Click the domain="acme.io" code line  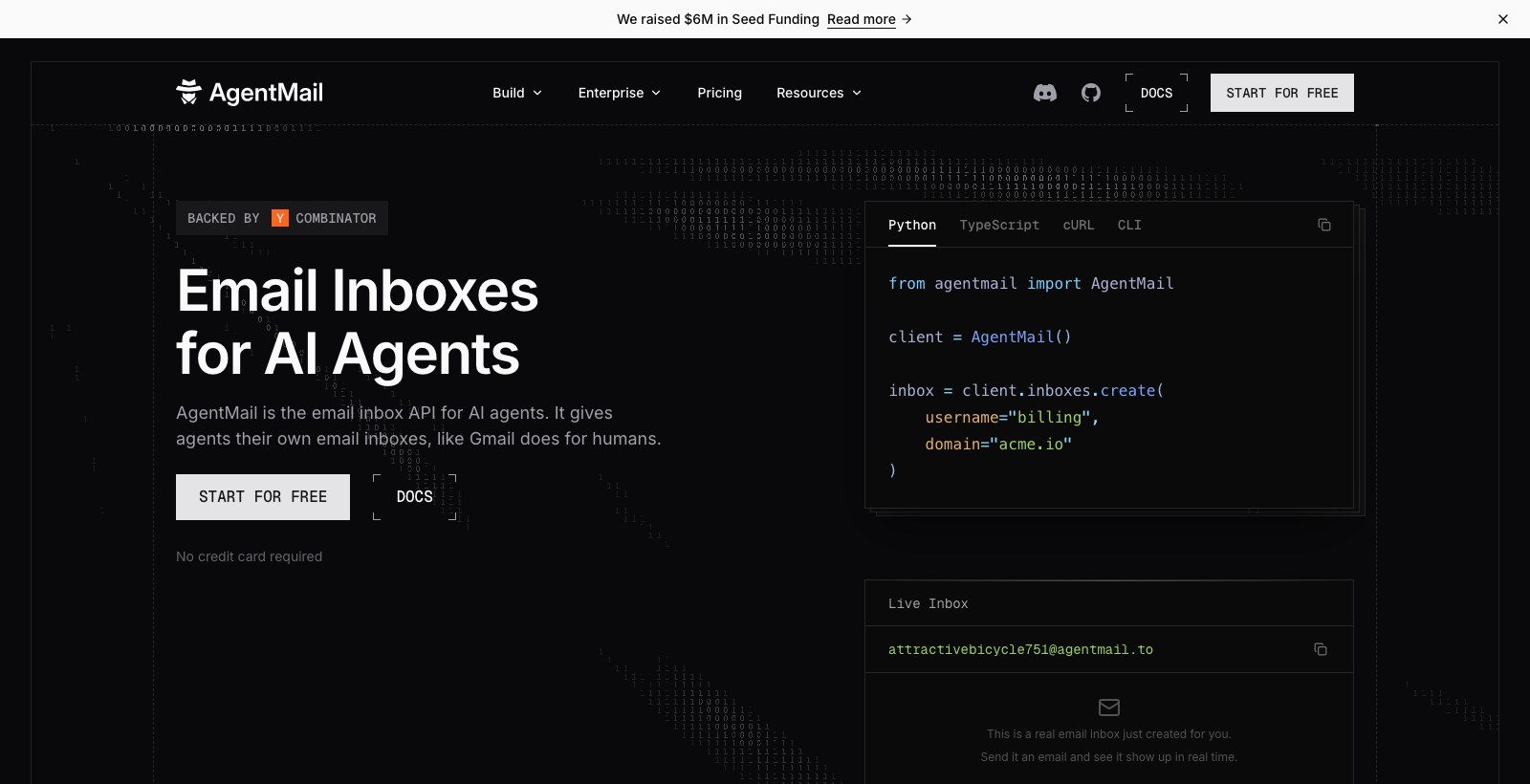tap(998, 444)
